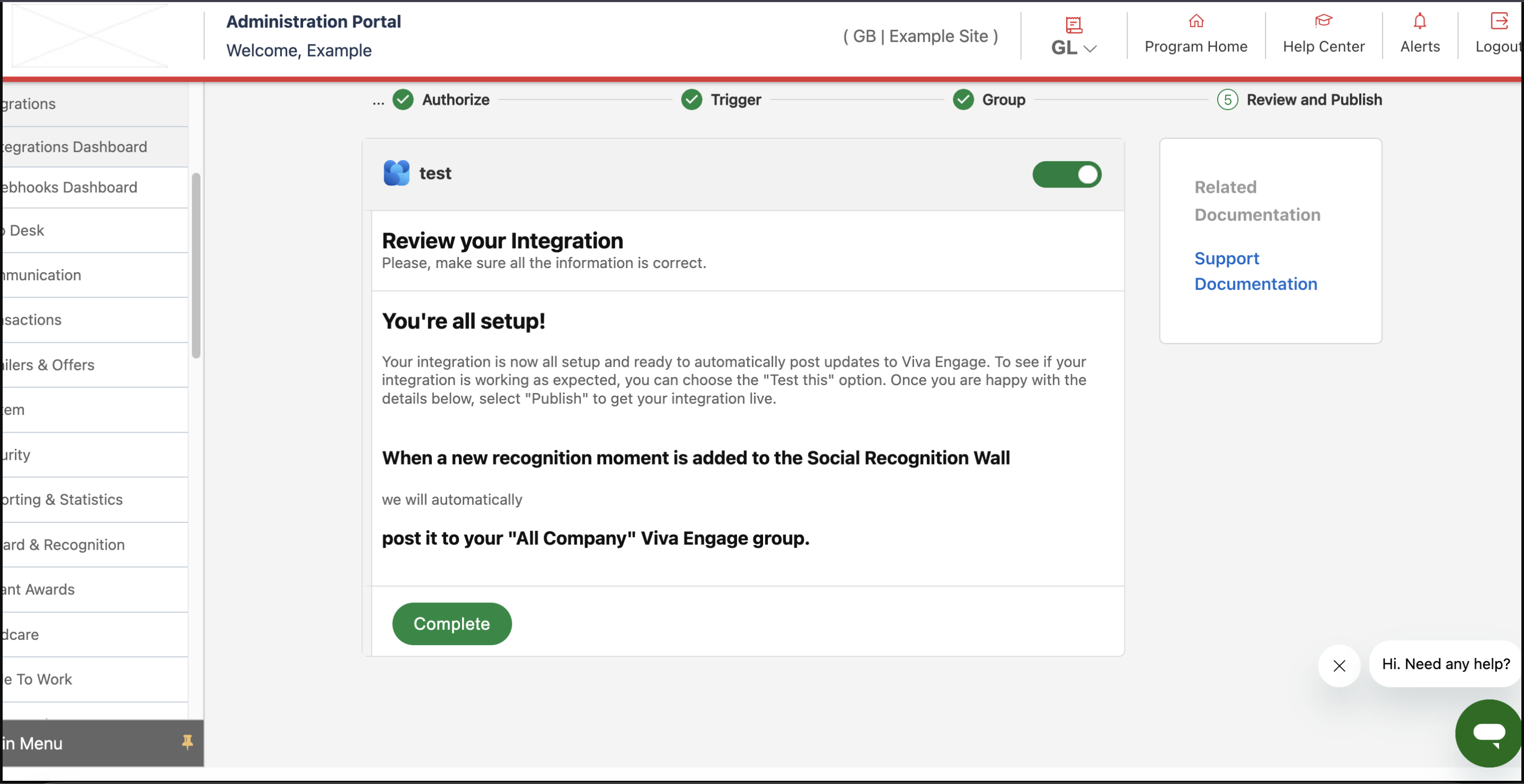Click the Program Home house icon
1524x784 pixels.
pos(1195,22)
